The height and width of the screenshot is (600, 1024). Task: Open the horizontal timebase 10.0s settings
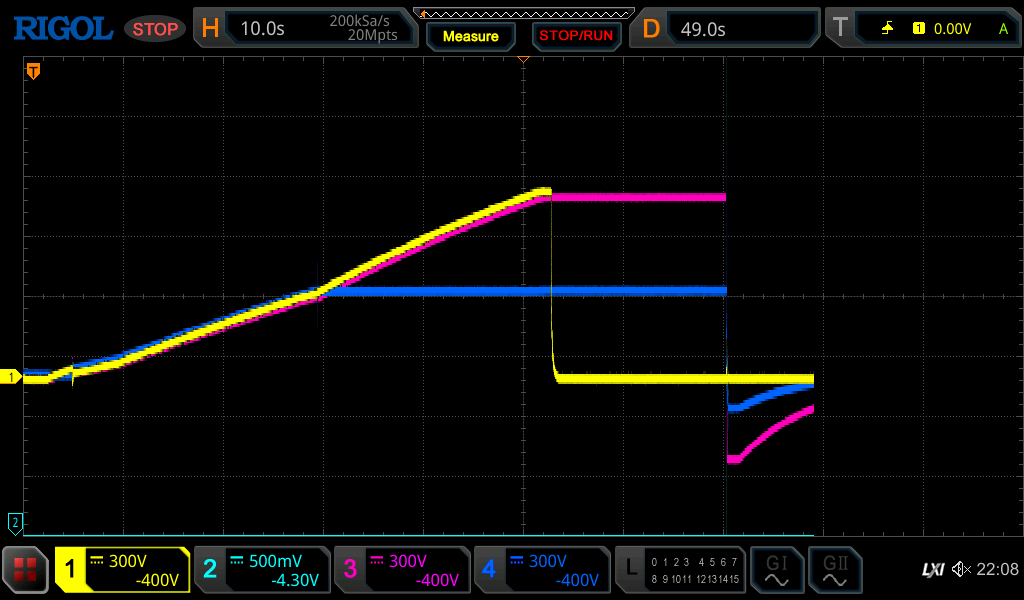(x=305, y=29)
